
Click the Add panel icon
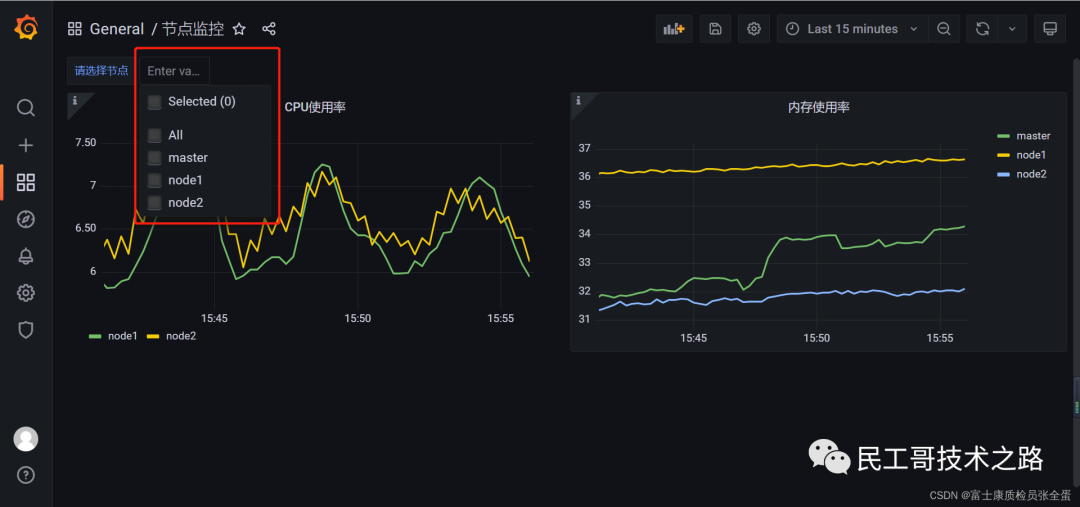674,29
